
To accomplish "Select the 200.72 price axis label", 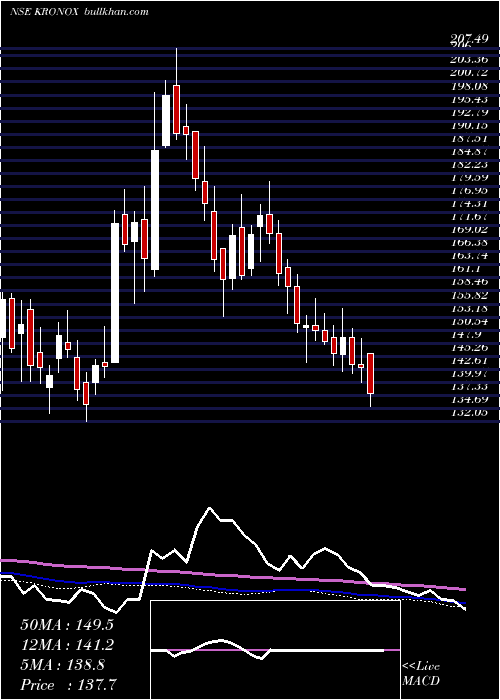I will [469, 72].
